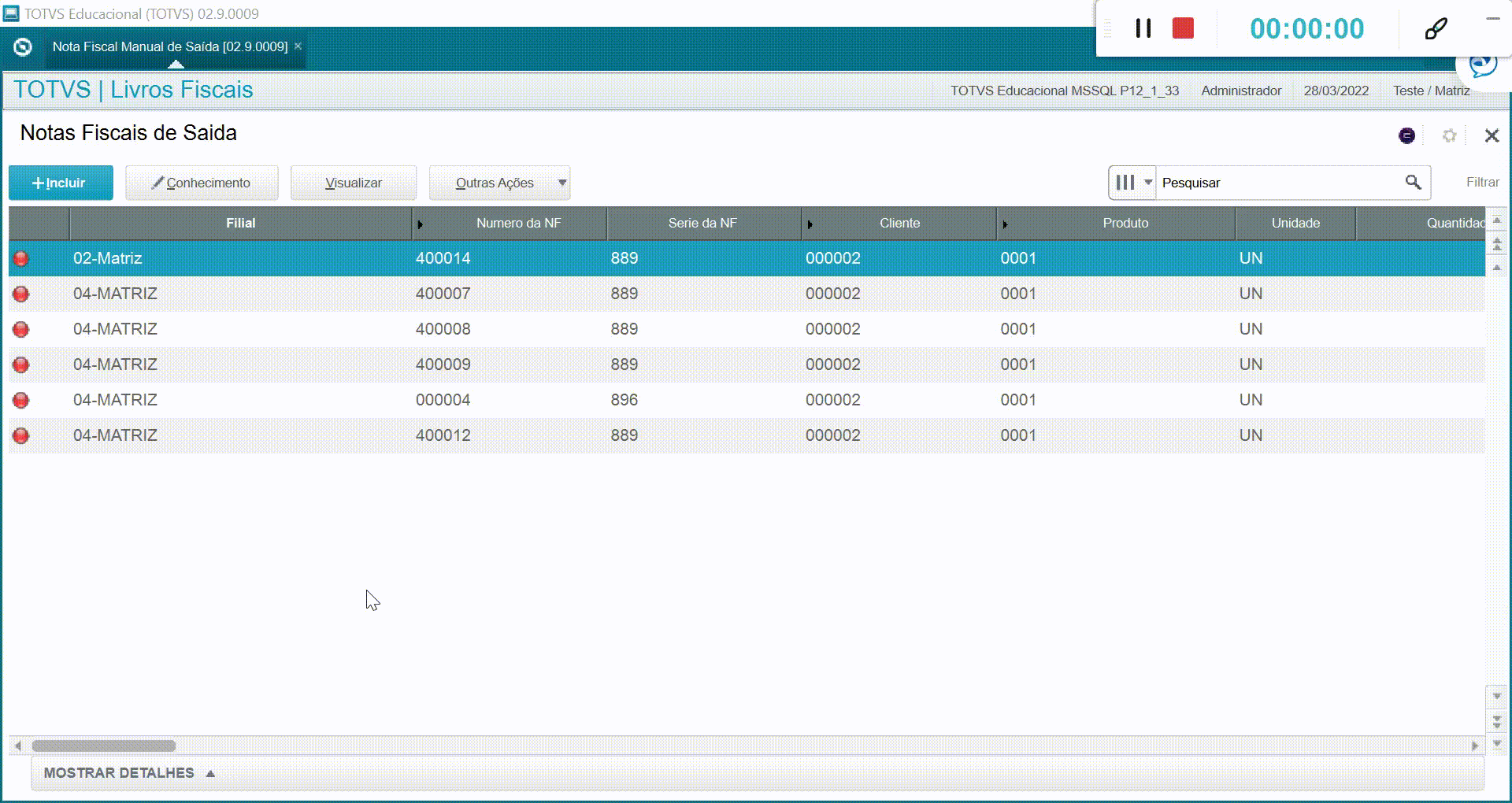Click the 00:00:00 recording timer
The height and width of the screenshot is (803, 1512).
coord(1307,29)
